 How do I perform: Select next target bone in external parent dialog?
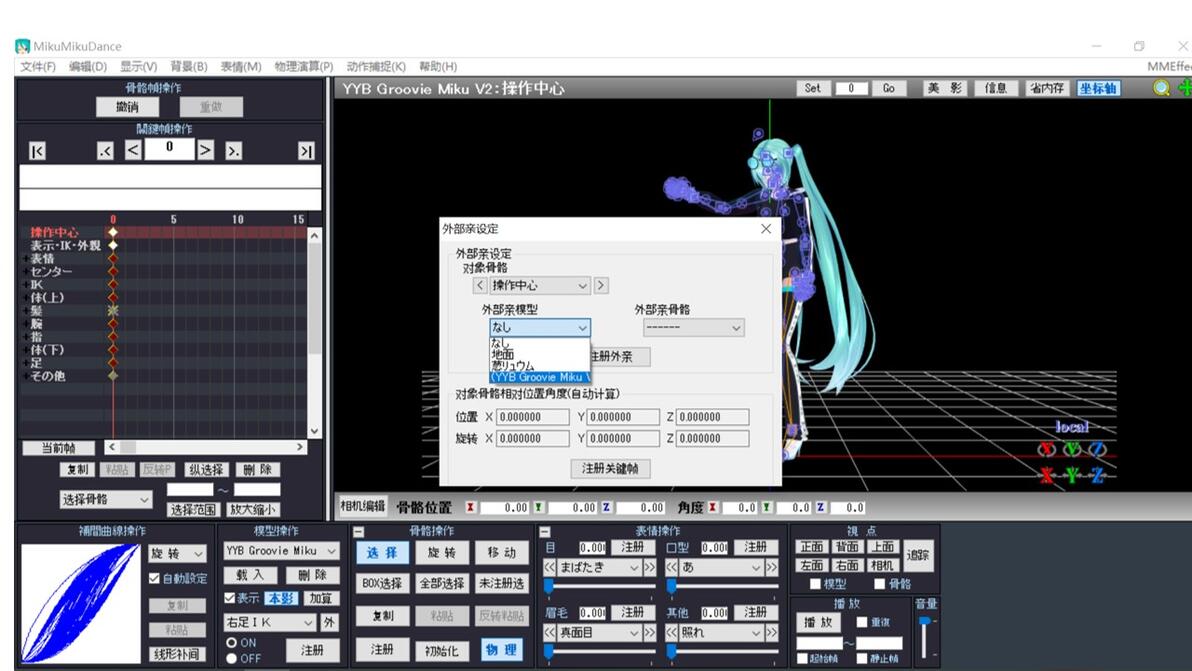click(x=601, y=285)
